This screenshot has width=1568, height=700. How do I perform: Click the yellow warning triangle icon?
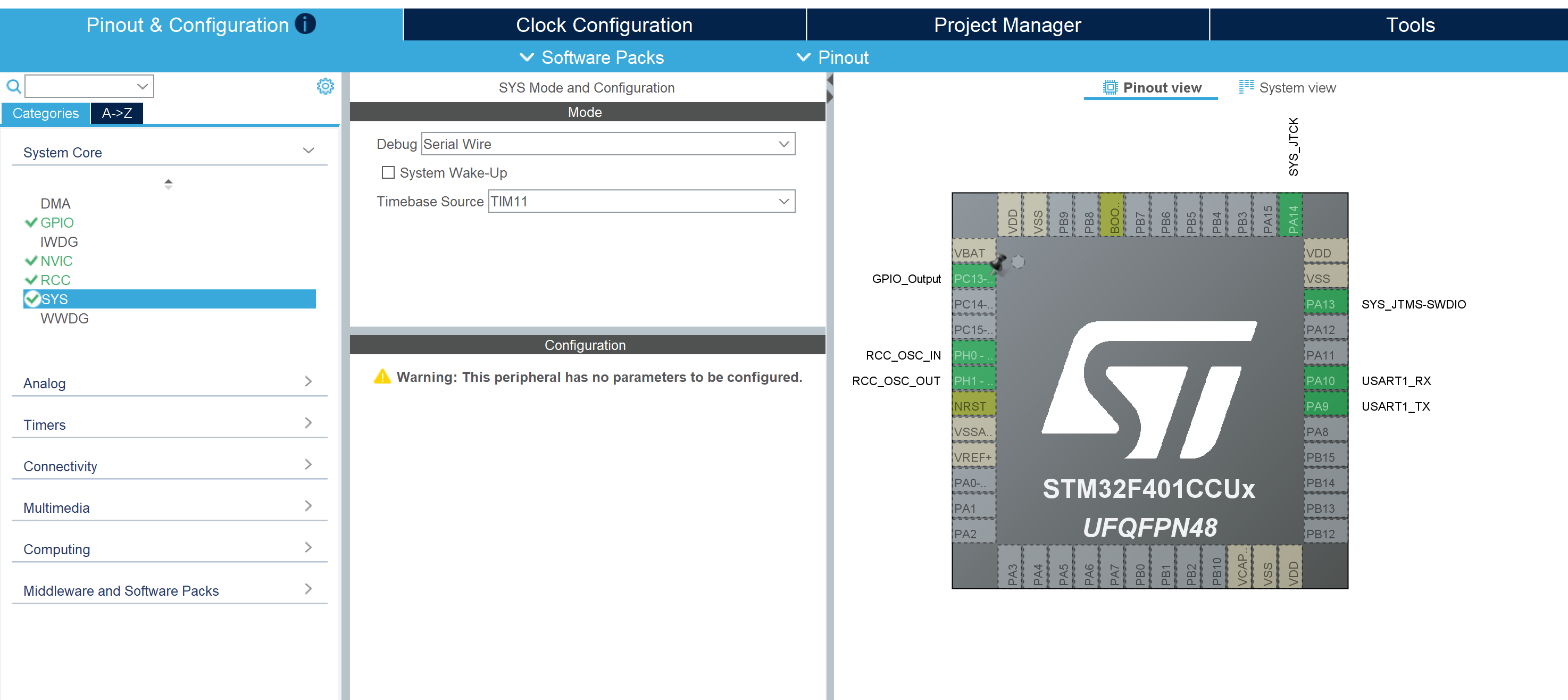coord(382,377)
